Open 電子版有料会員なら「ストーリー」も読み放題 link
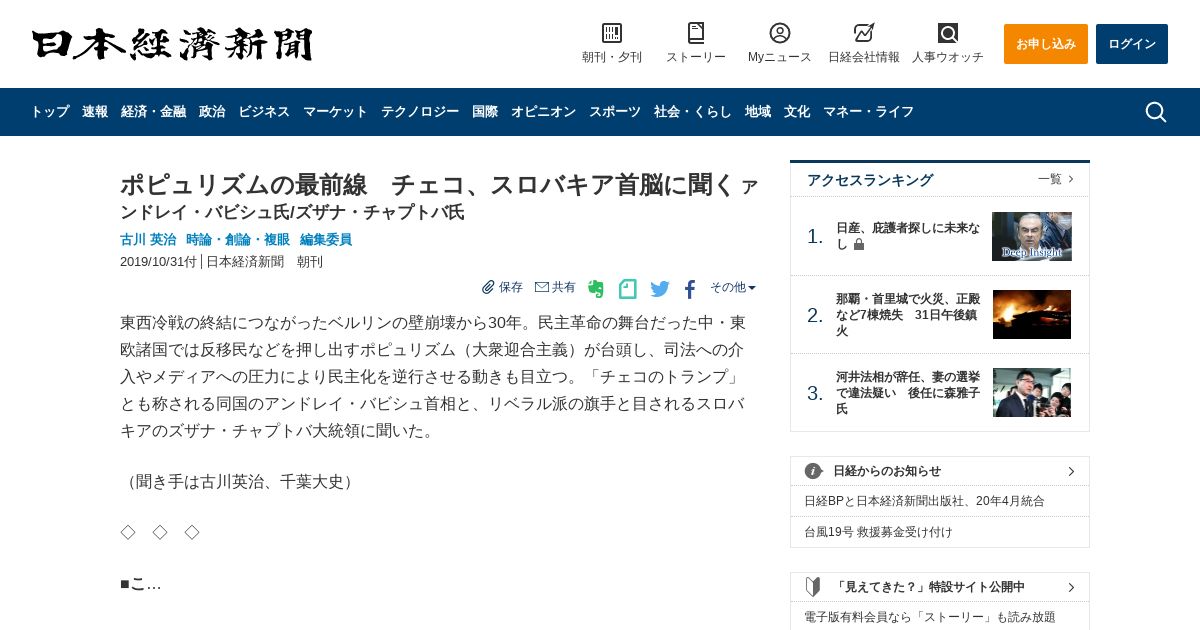This screenshot has width=1200, height=630. pos(930,617)
